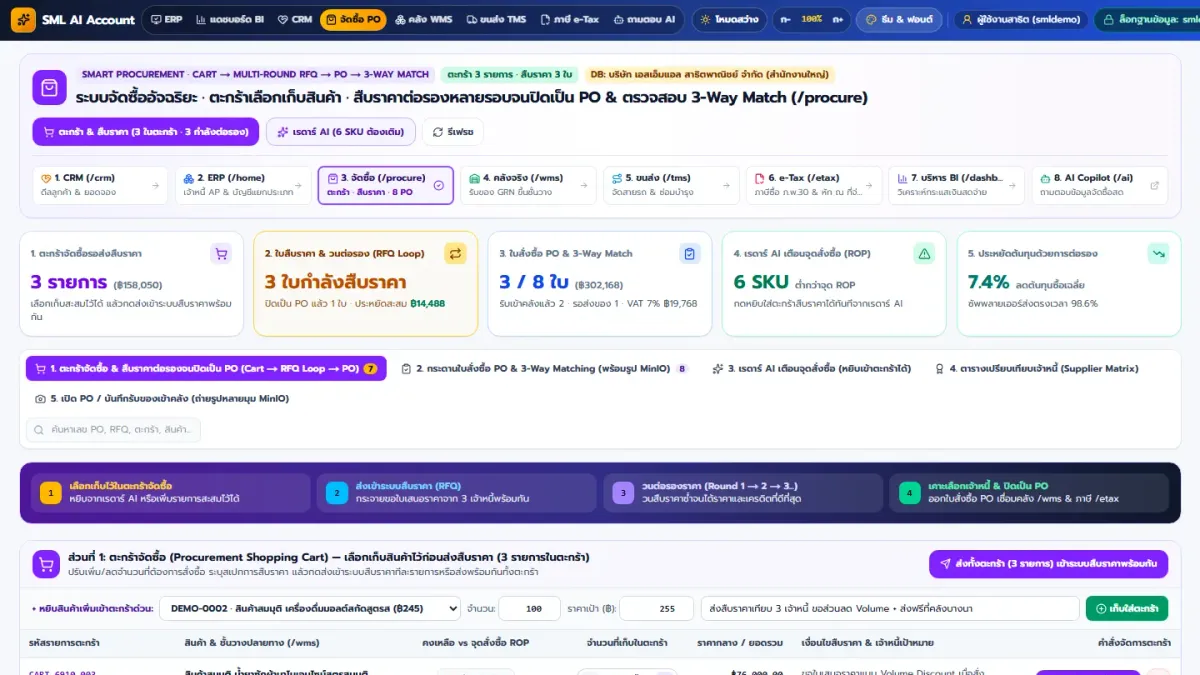The height and width of the screenshot is (675, 1200).
Task: Open the DEMO-0002 product dropdown
Action: [310, 608]
